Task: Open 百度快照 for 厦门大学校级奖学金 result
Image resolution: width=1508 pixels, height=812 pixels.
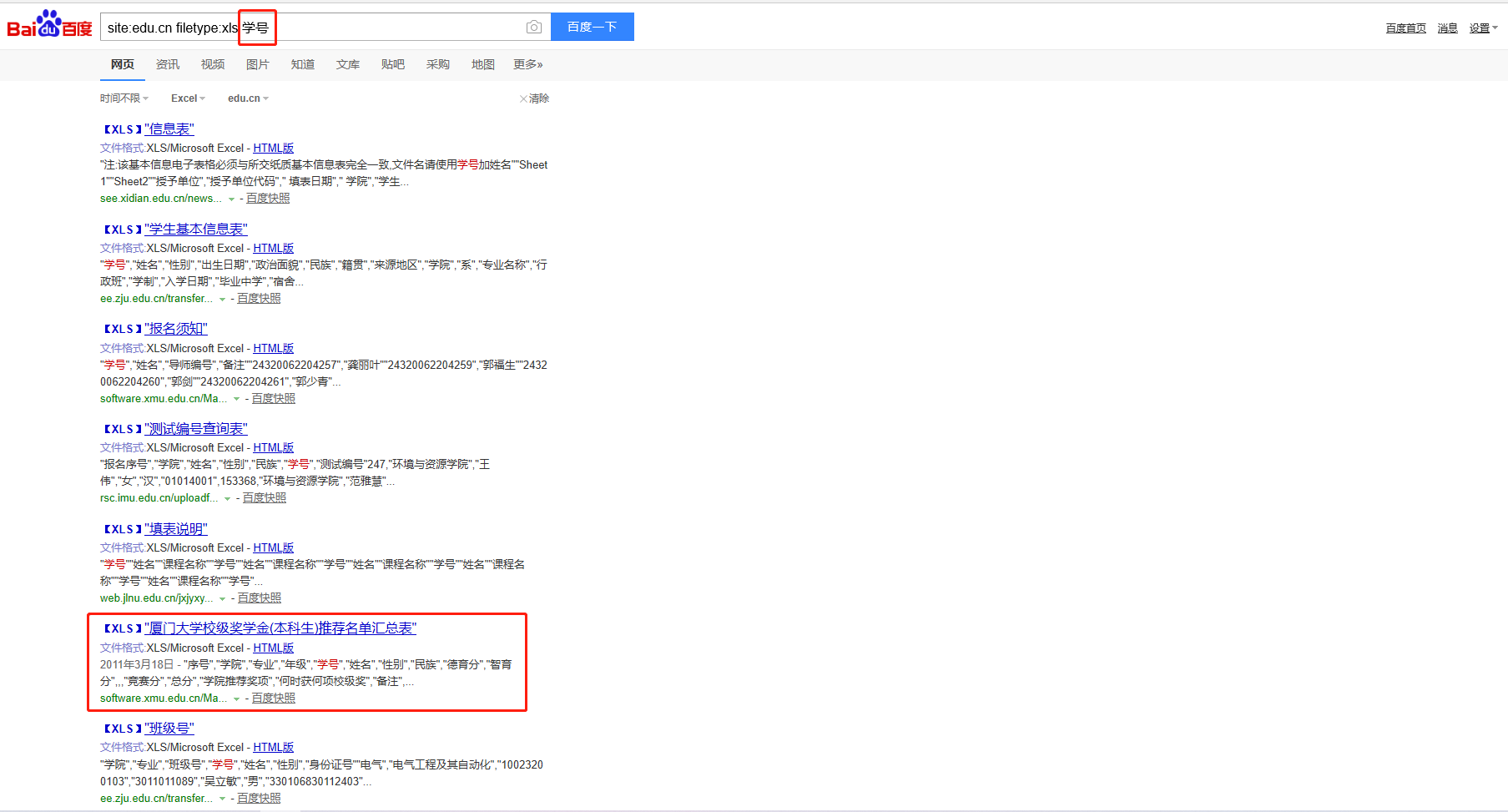Action: pos(274,699)
